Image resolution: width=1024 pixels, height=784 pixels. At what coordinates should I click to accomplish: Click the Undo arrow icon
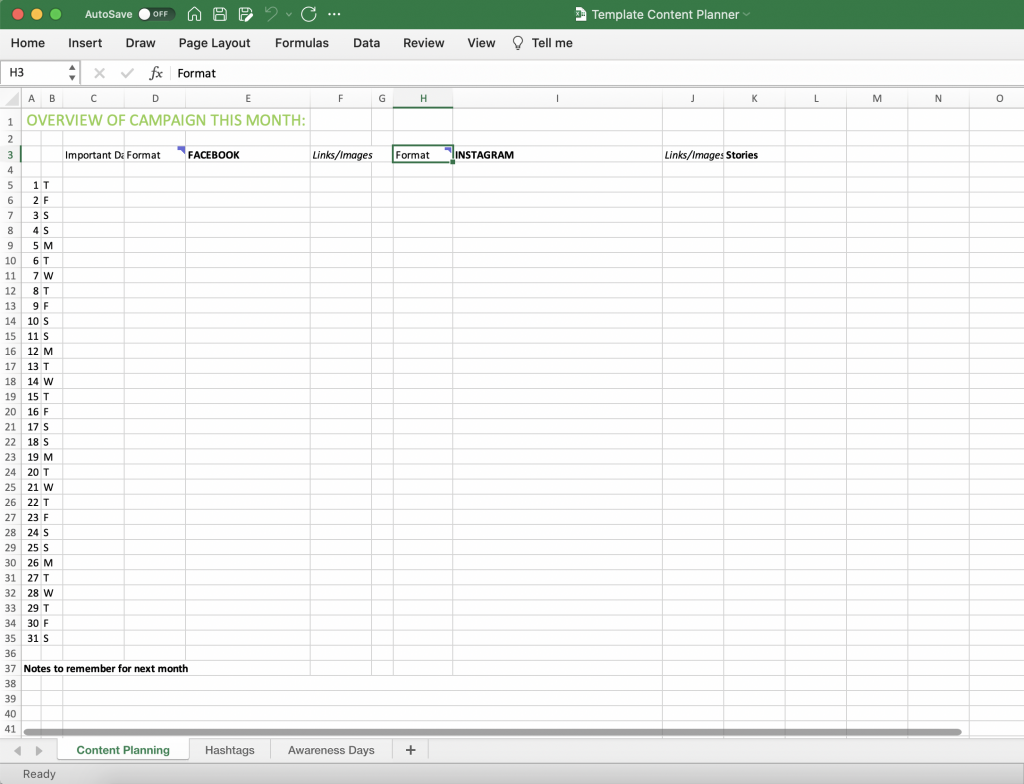tap(271, 14)
